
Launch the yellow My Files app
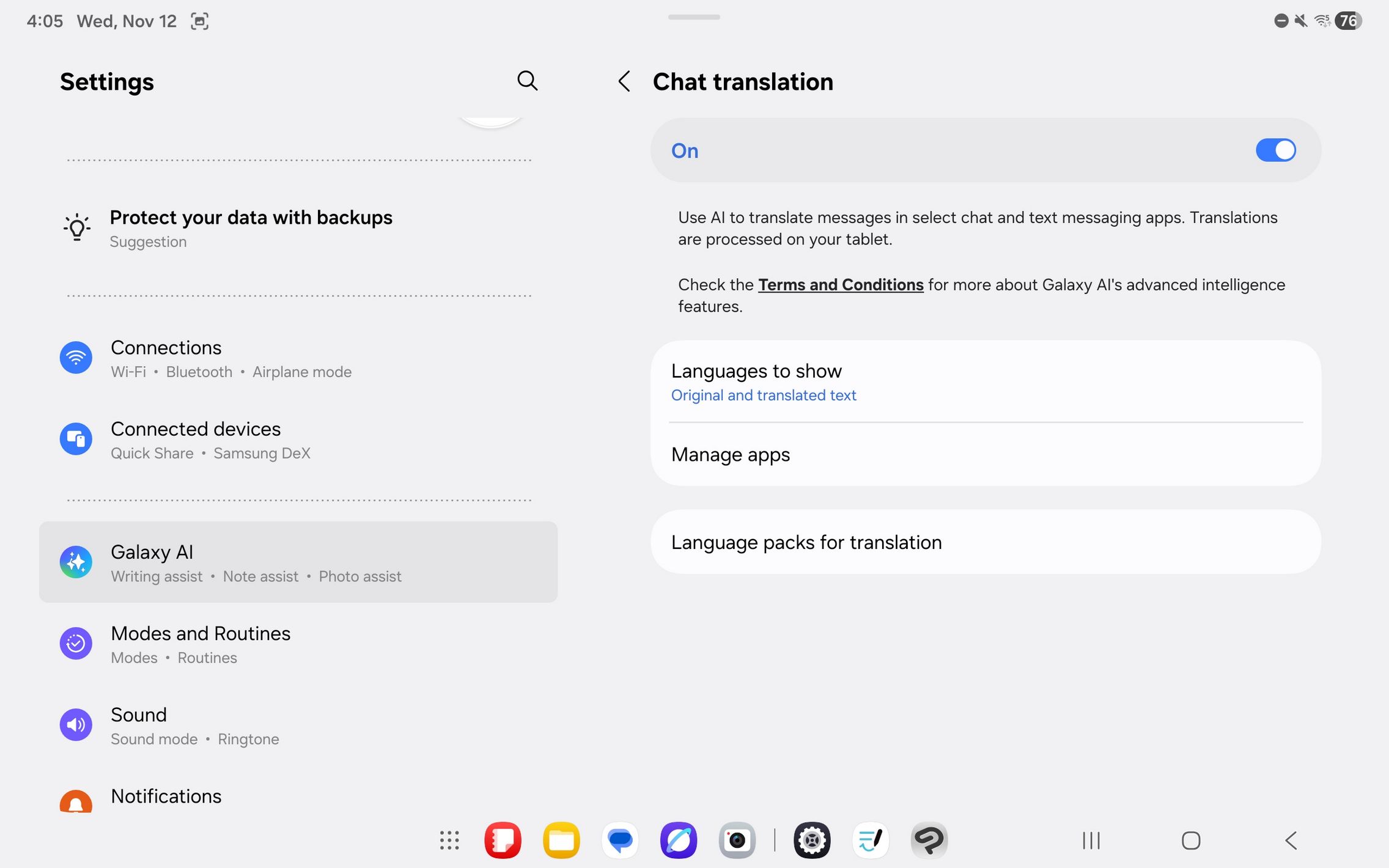tap(561, 840)
